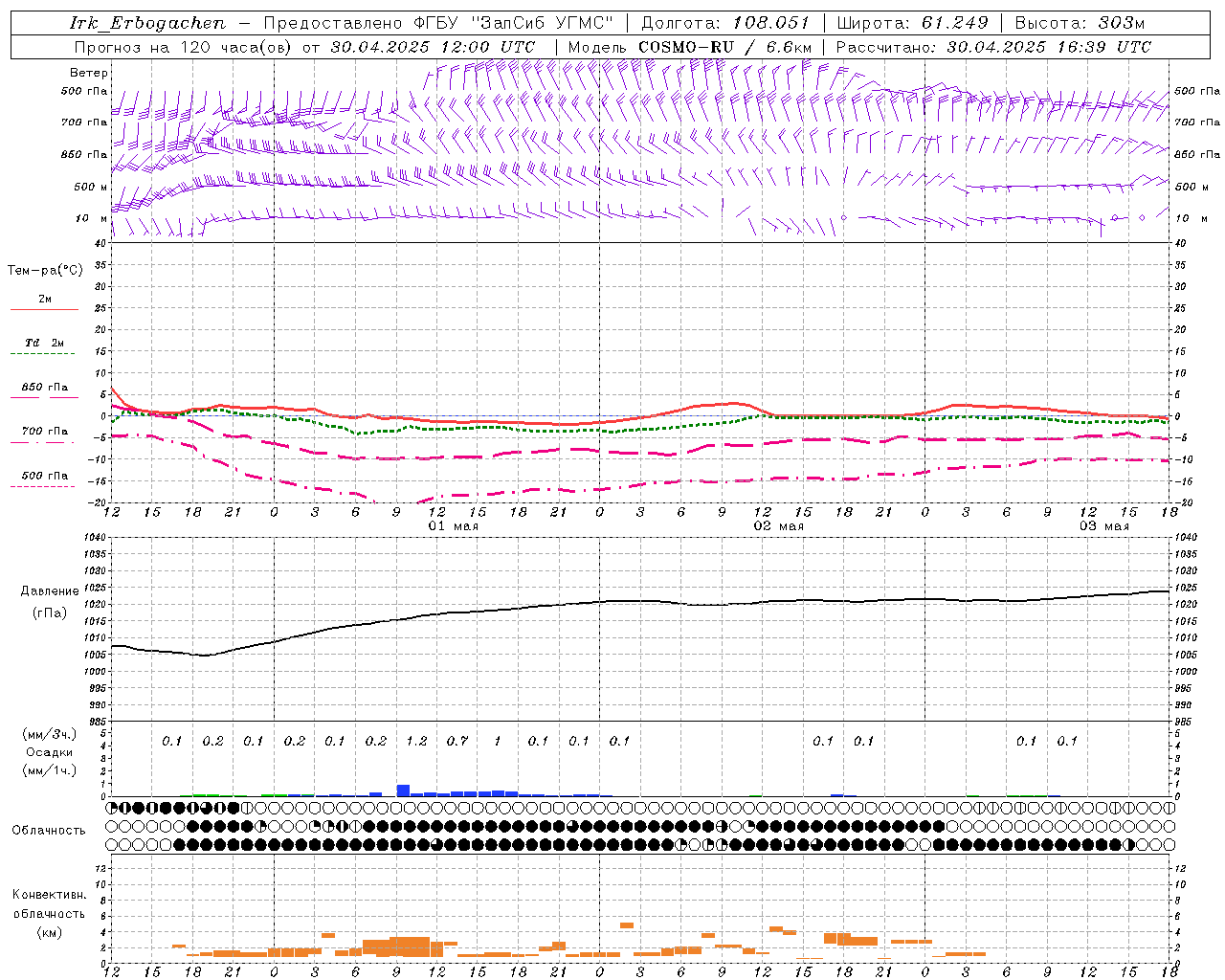
Task: Click the Облачность panel label
Action: (49, 830)
